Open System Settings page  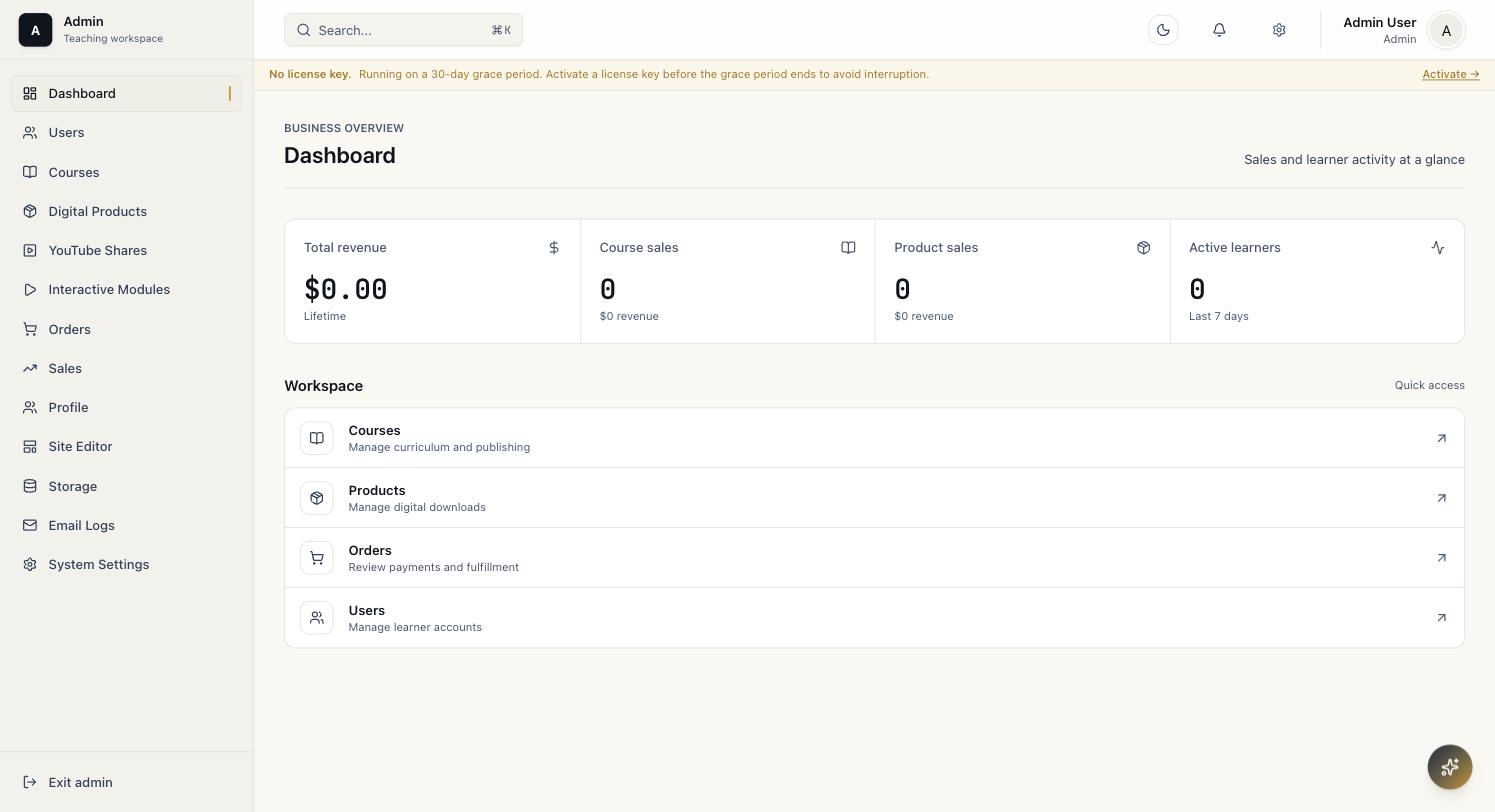point(127,564)
